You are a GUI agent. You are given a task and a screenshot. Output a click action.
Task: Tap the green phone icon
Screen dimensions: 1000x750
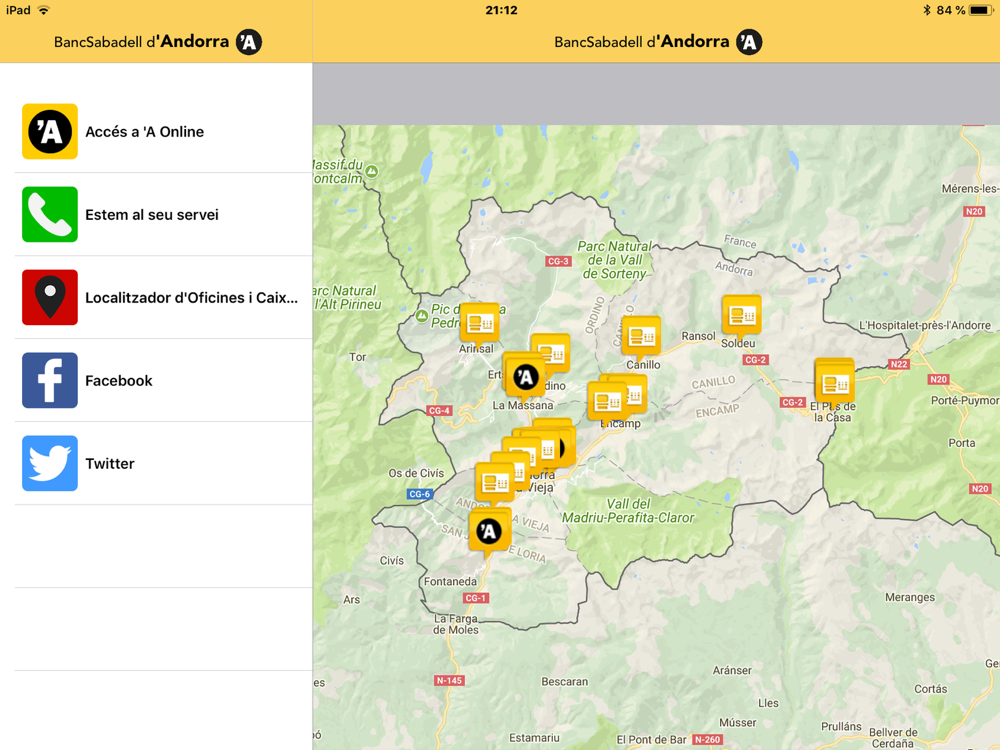[50, 214]
